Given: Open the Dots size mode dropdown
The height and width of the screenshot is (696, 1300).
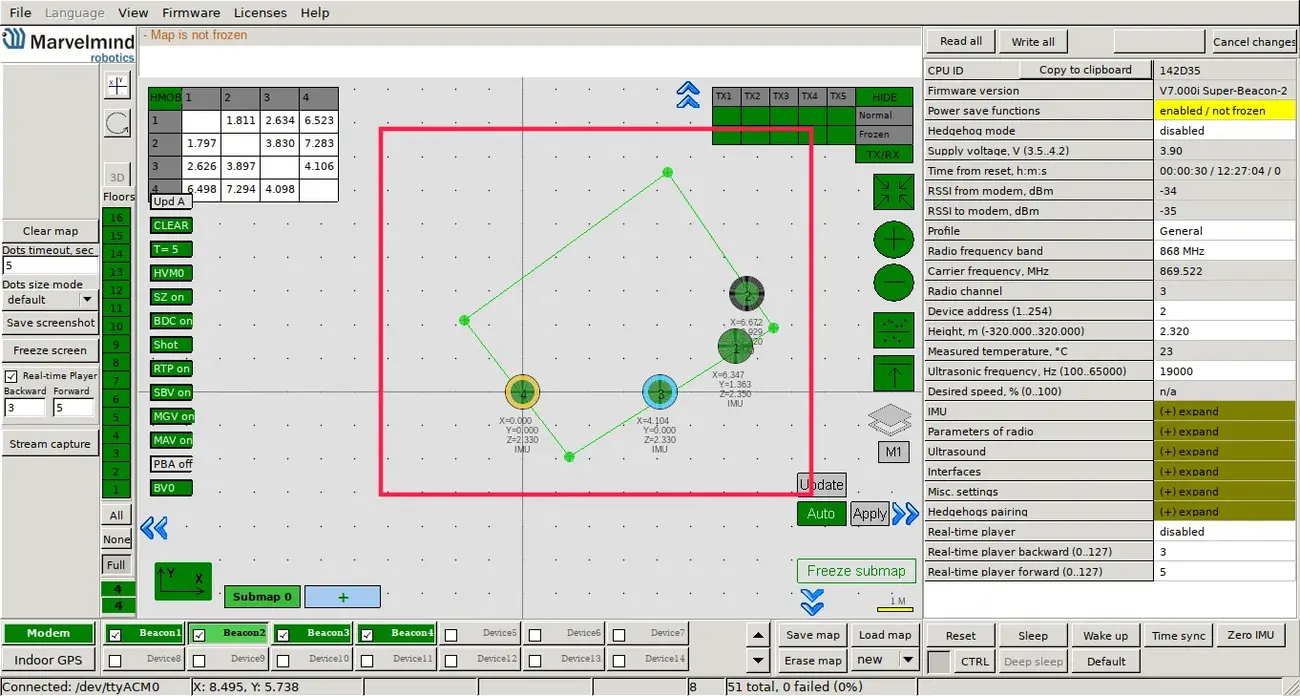Looking at the screenshot, I should point(87,299).
